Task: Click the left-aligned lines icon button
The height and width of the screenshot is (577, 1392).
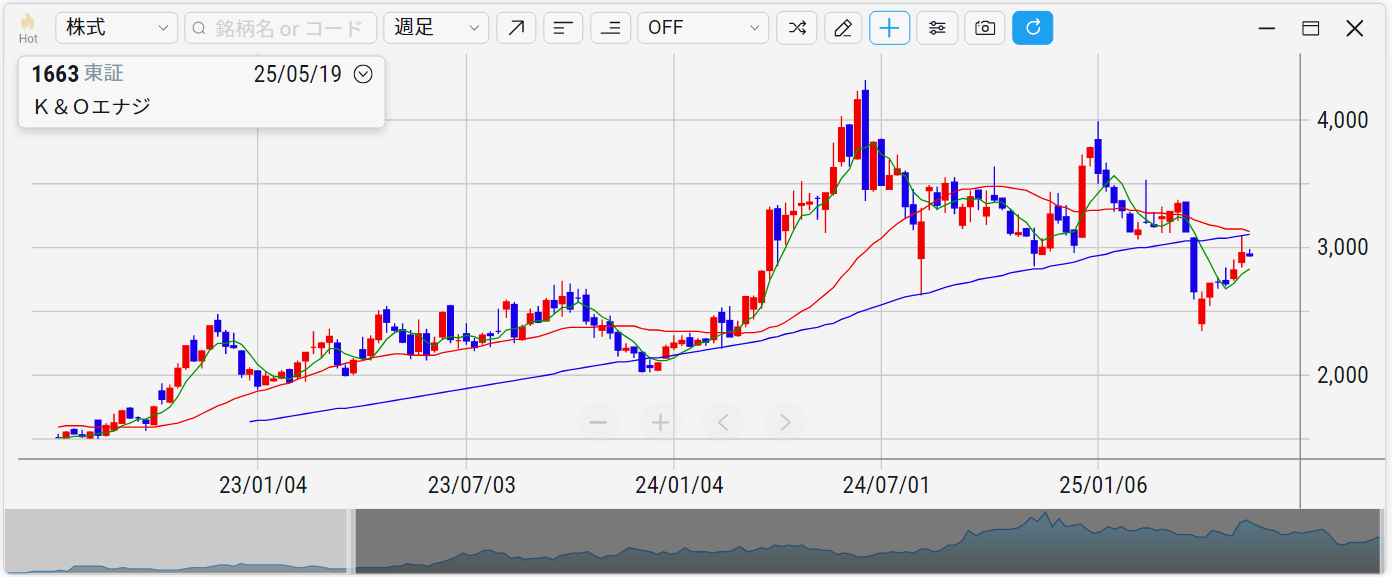Action: [x=563, y=28]
